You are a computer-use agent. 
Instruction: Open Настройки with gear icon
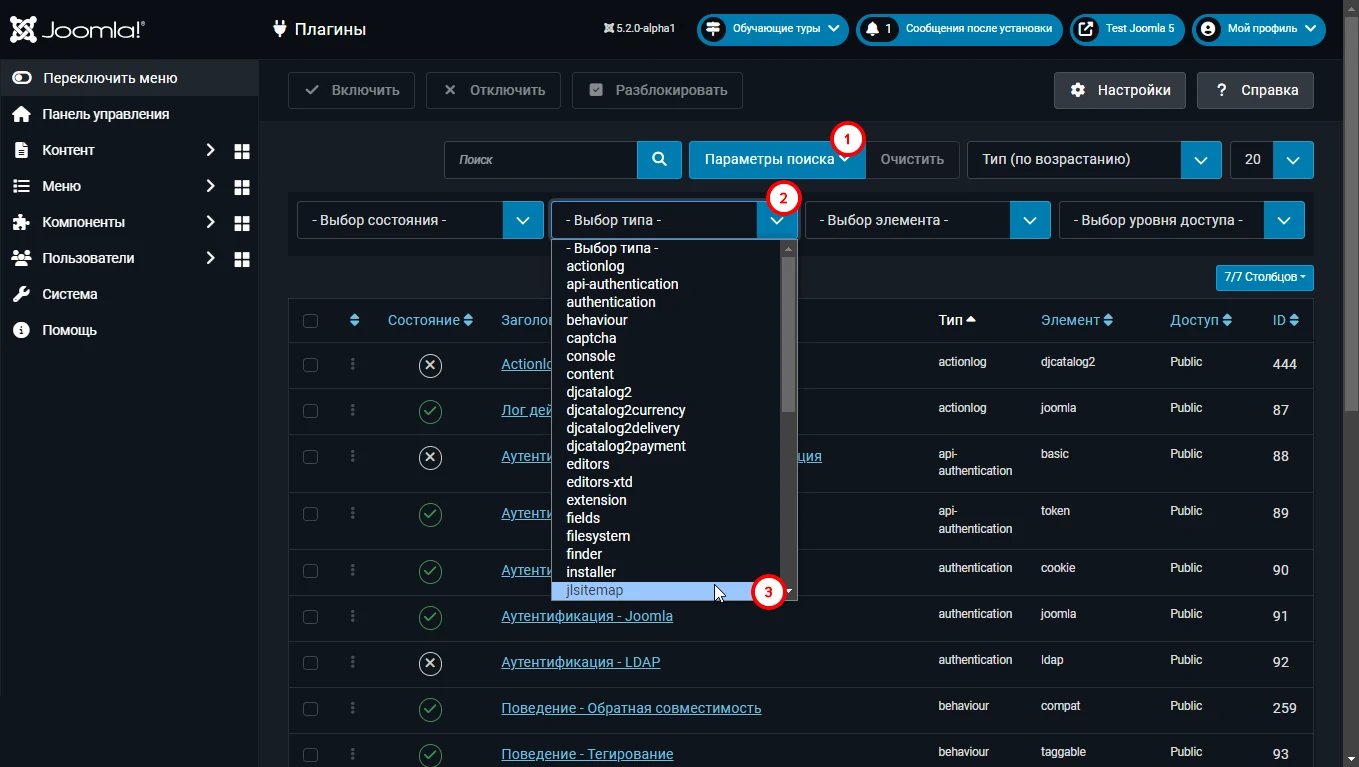pos(1120,90)
